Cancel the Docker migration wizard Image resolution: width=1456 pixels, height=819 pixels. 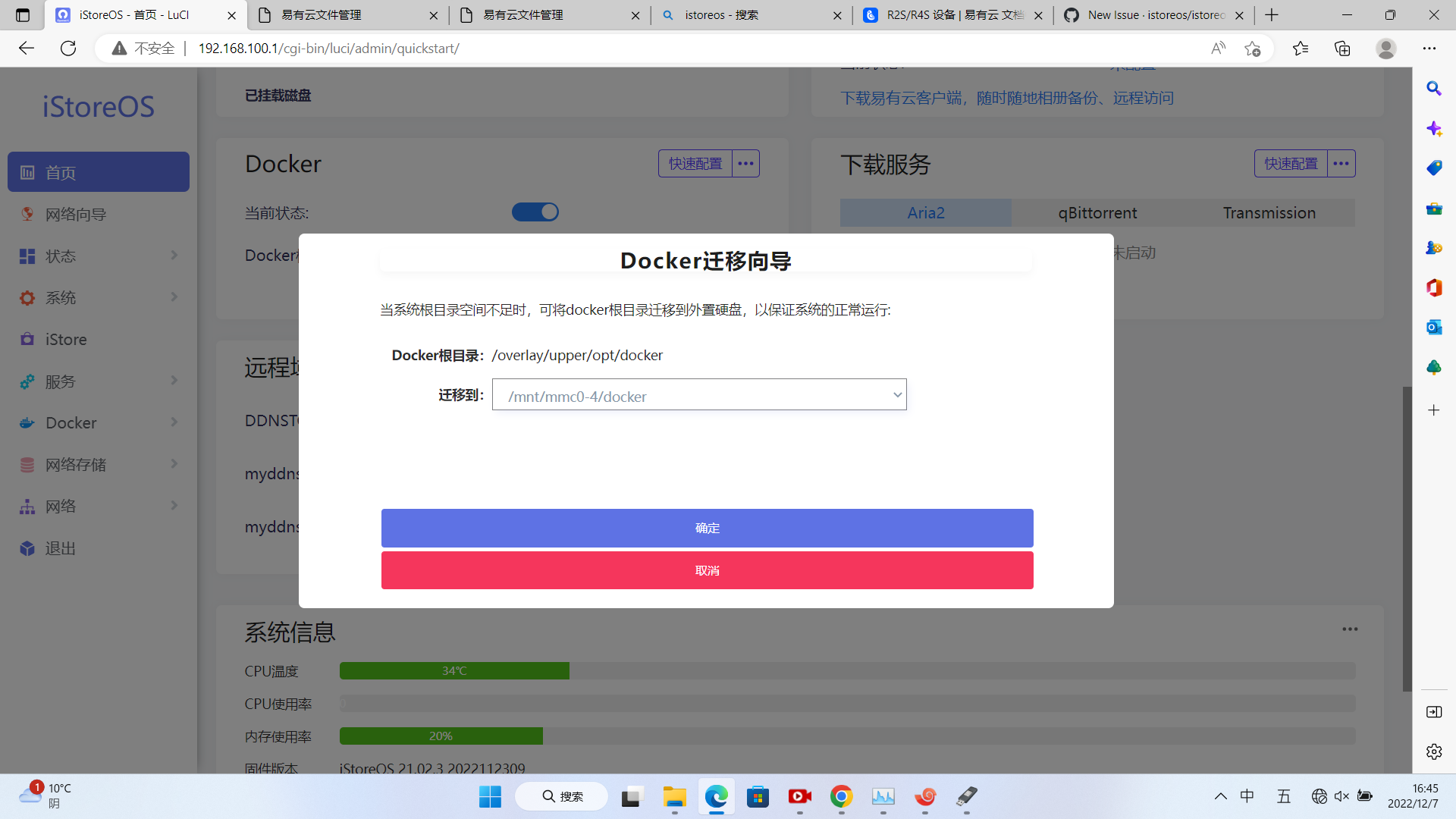[x=706, y=570]
